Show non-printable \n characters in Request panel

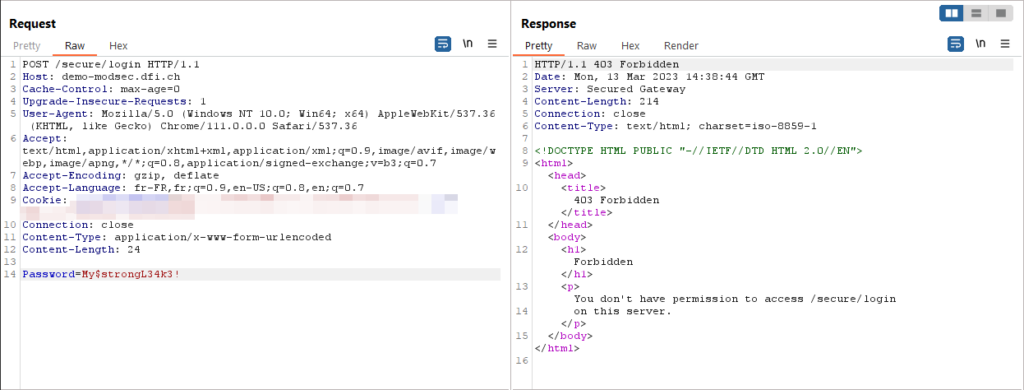point(468,44)
